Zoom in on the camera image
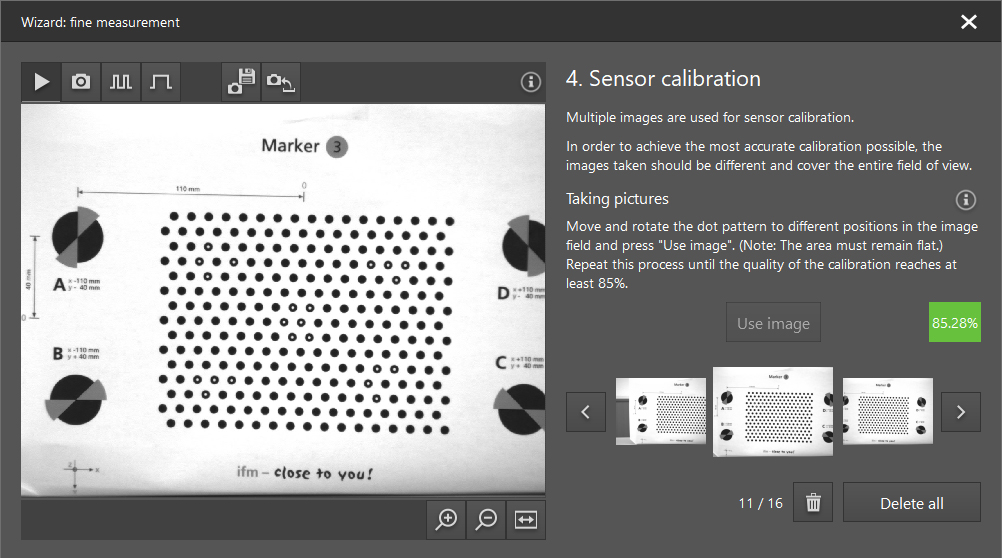The width and height of the screenshot is (1002, 558). click(446, 519)
